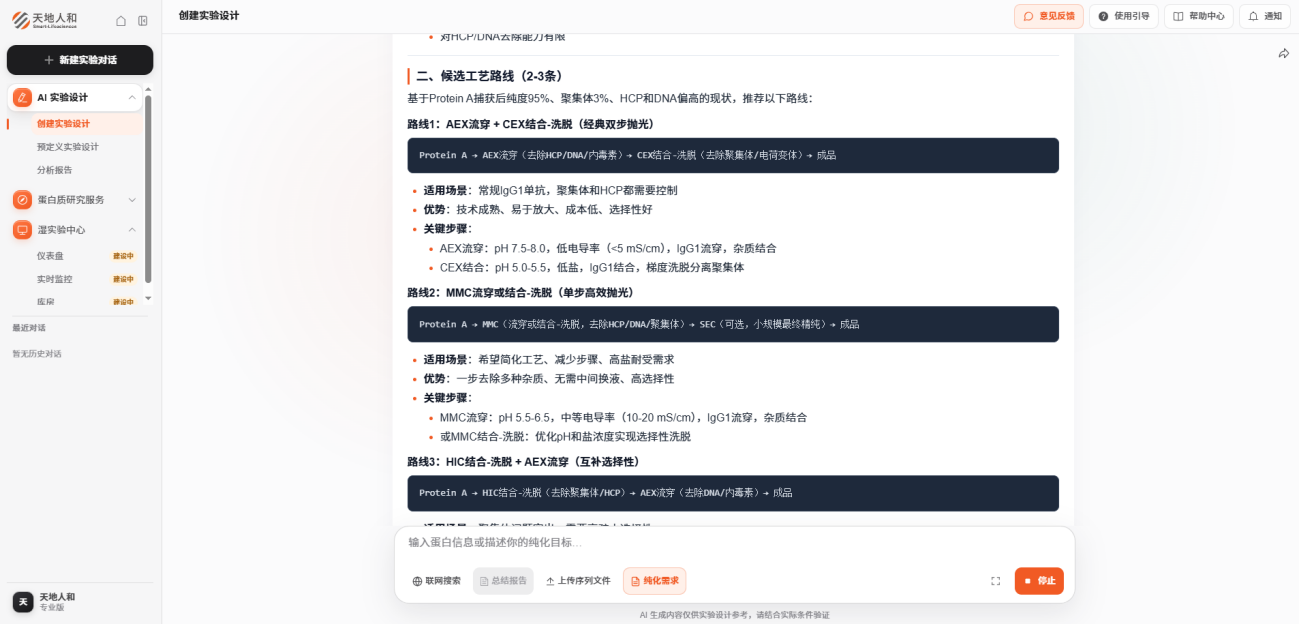Start a new chat with 新建实验对话

coord(80,60)
